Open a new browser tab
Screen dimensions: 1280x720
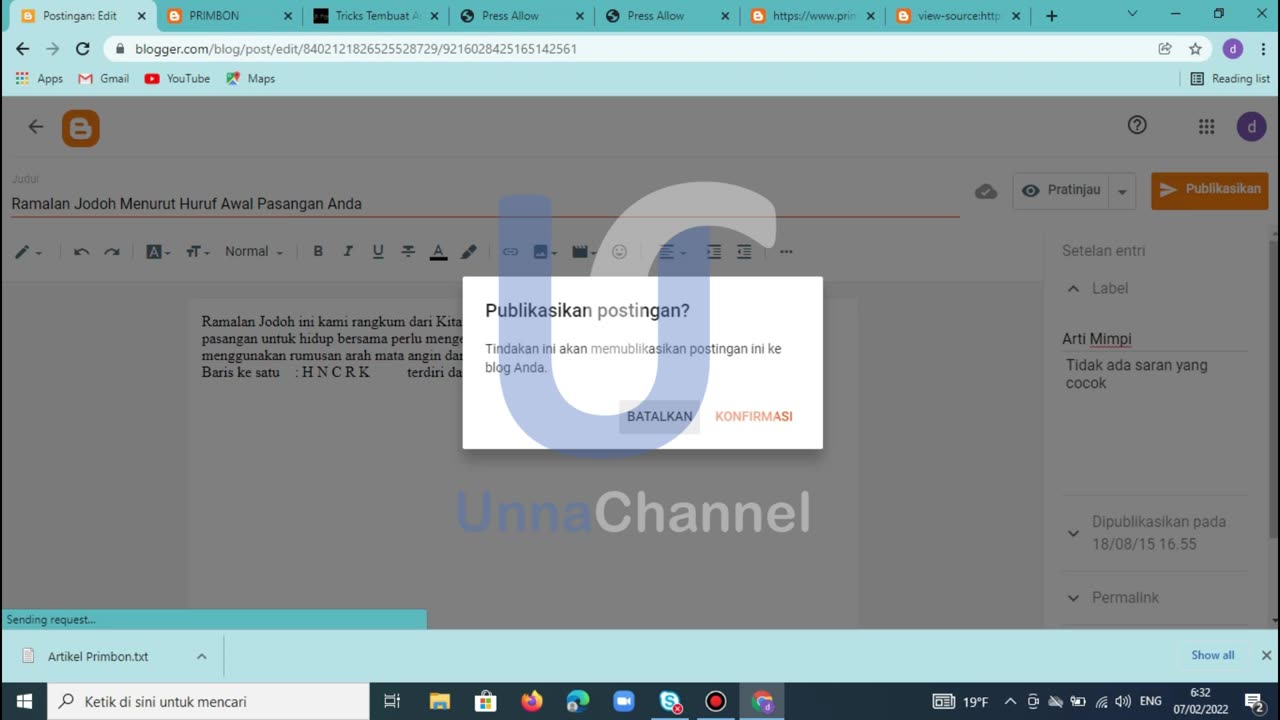(1051, 16)
